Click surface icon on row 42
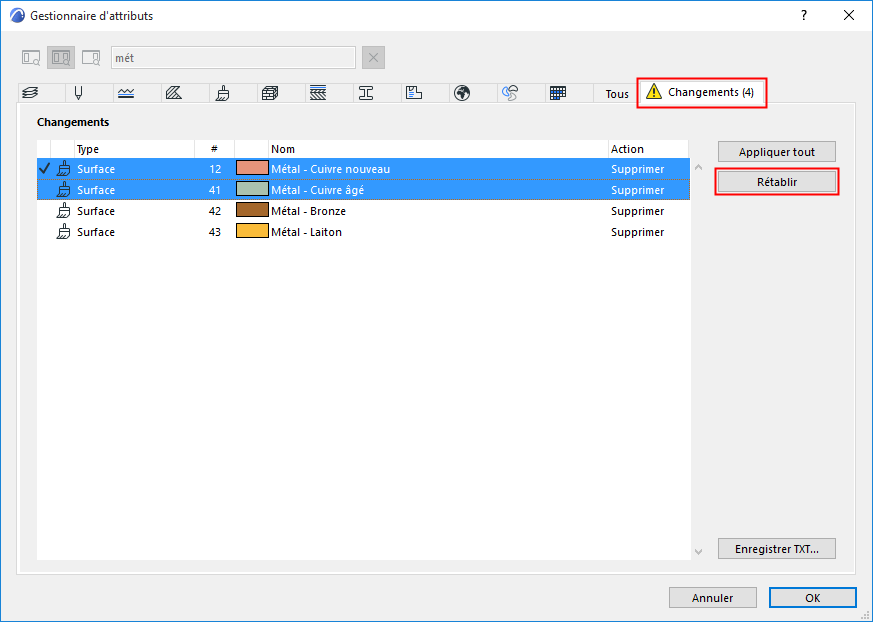873x622 pixels. point(64,211)
